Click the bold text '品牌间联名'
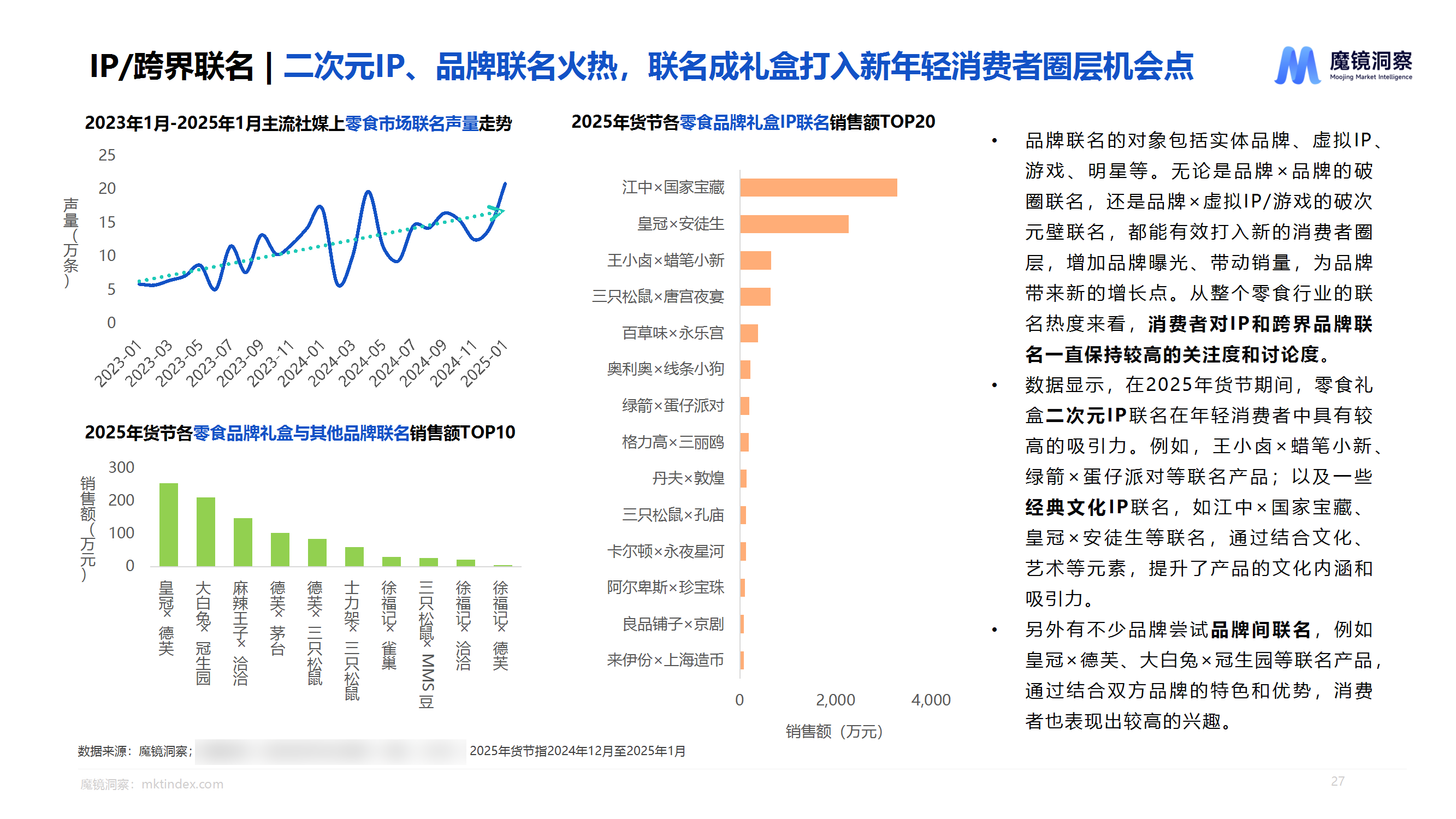1456x819 pixels. tap(1261, 629)
